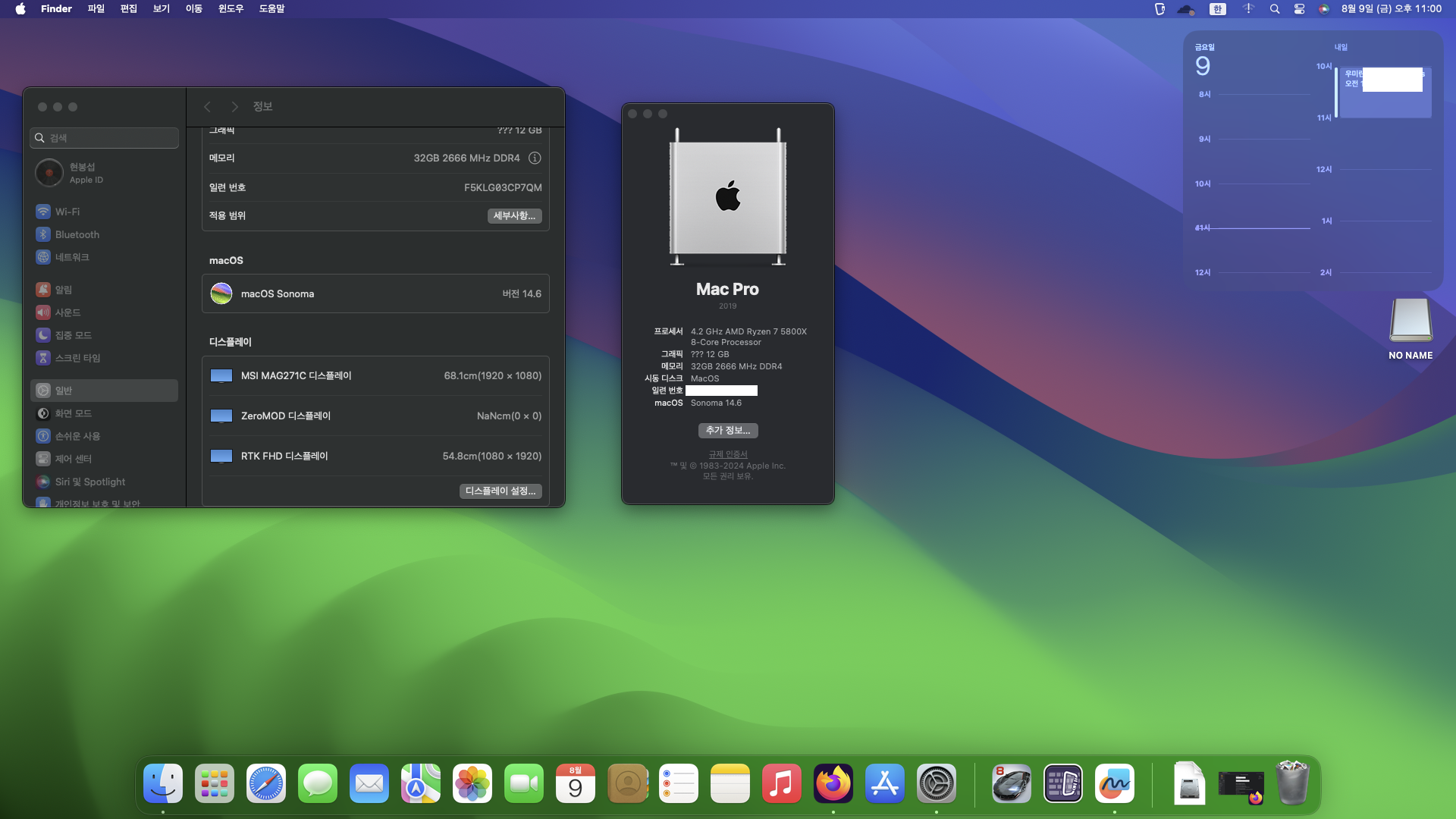Open Firefox browser from Dock
Image resolution: width=1456 pixels, height=819 pixels.
833,783
